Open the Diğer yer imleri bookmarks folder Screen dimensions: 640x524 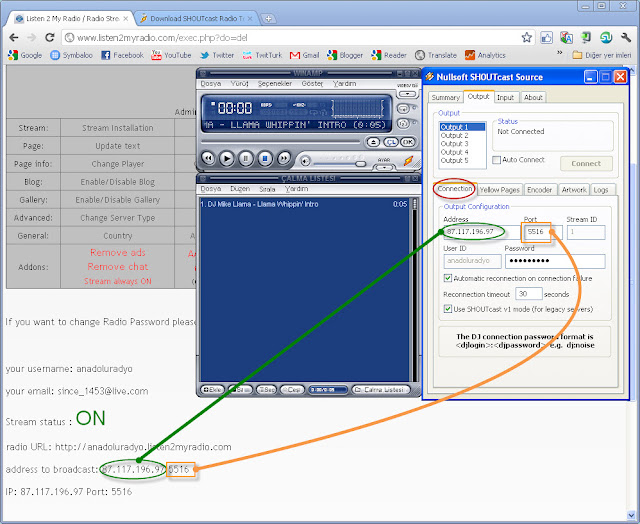pos(602,55)
